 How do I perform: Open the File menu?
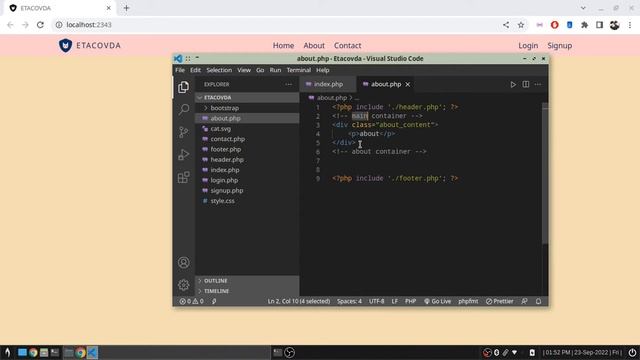point(180,70)
